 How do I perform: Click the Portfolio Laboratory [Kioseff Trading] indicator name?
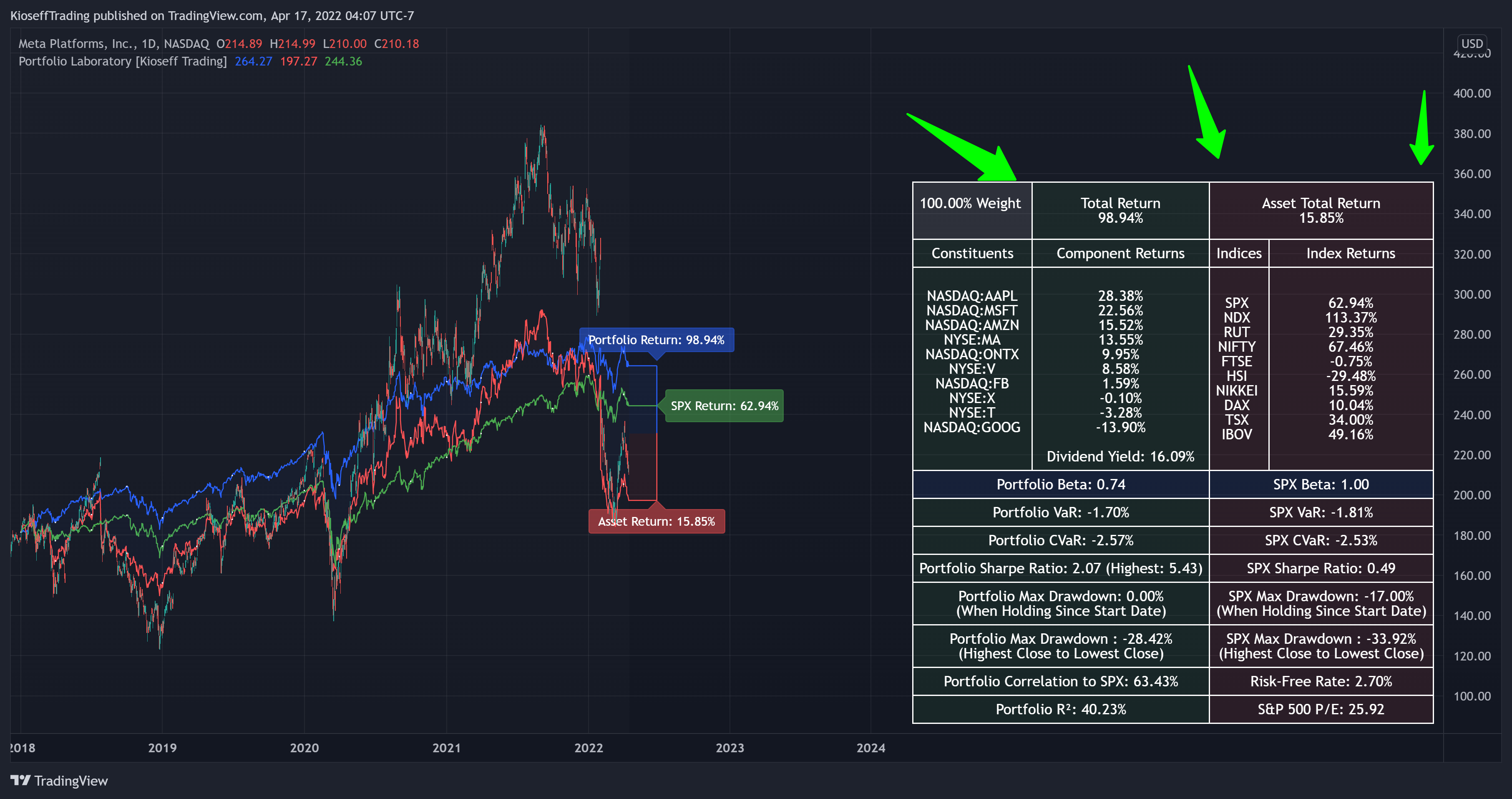123,61
